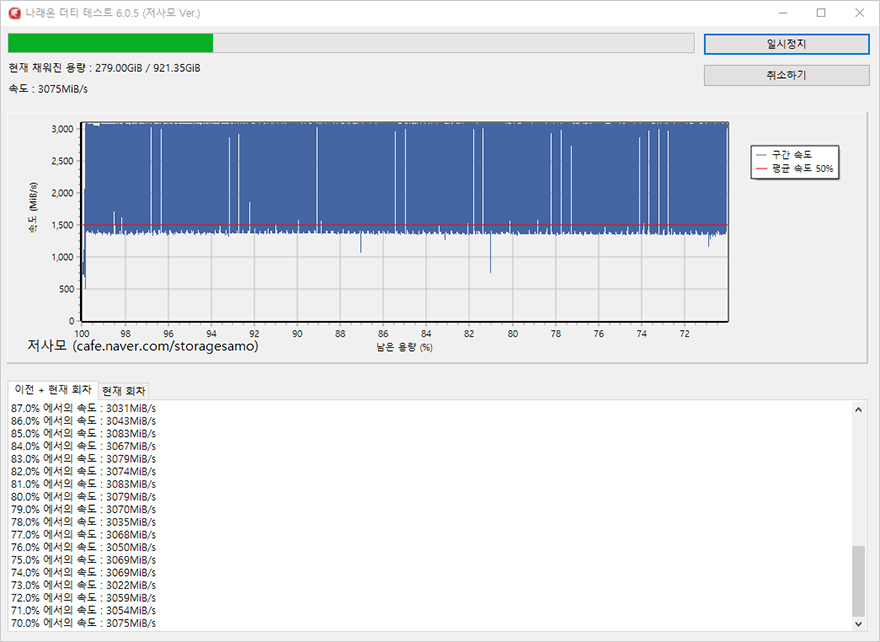Viewport: 880px width, 642px height.
Task: Select the 70.0% 3075MiB/s log line
Action: click(83, 623)
